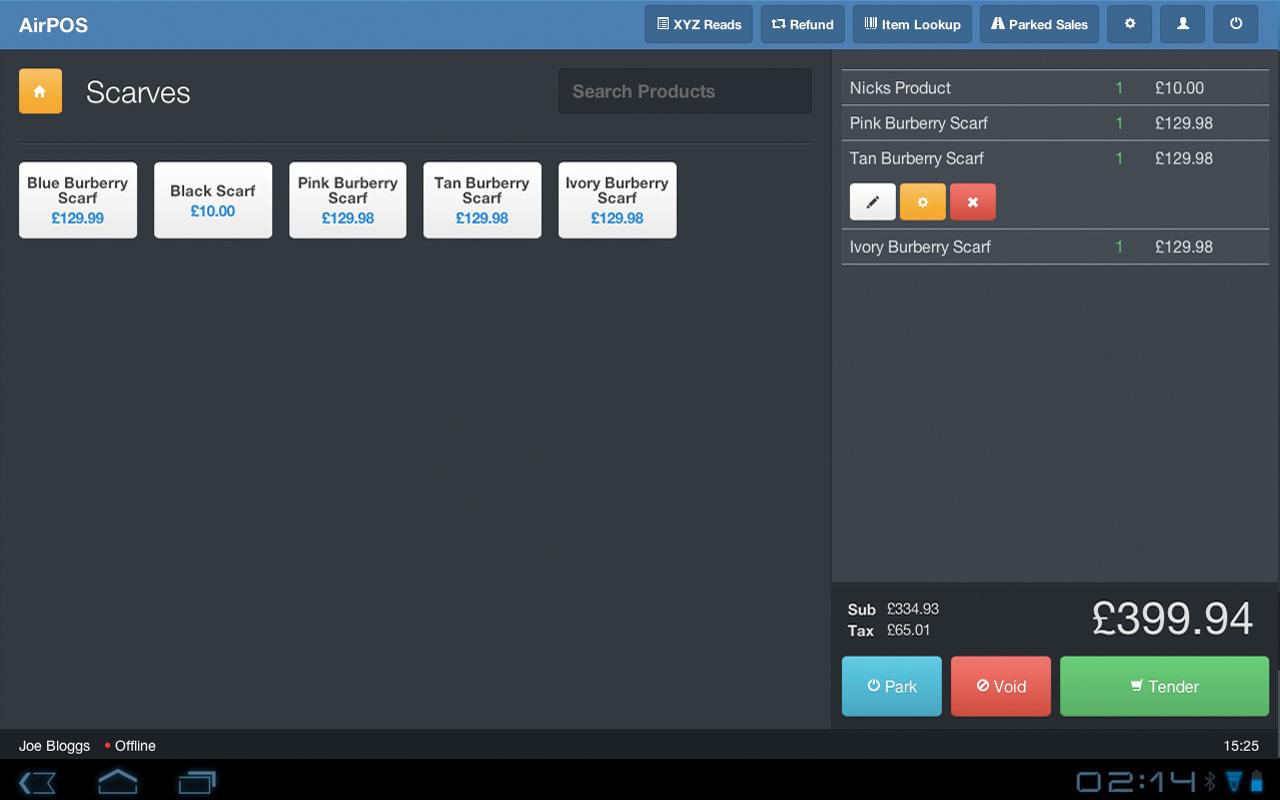Check the battery icon in system bar
Viewport: 1280px width, 800px height.
coord(1256,781)
